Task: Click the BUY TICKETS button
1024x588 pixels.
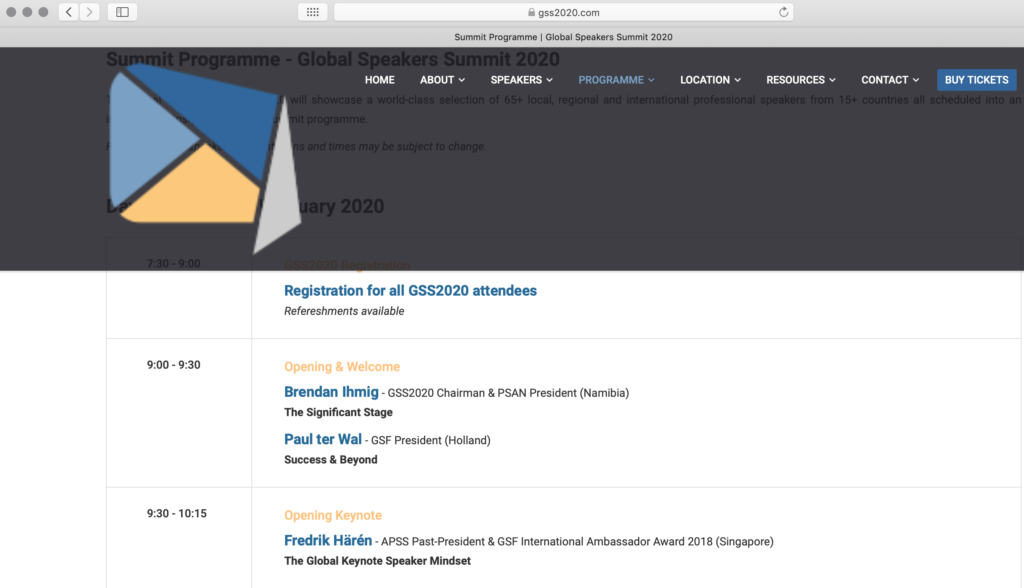Action: tap(976, 80)
